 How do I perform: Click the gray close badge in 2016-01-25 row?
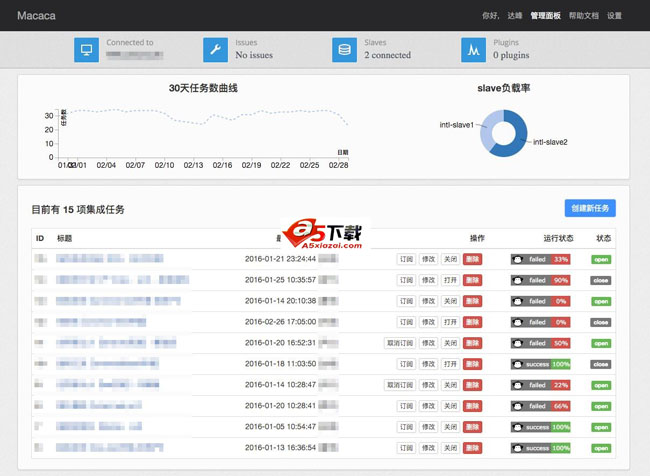click(x=601, y=281)
